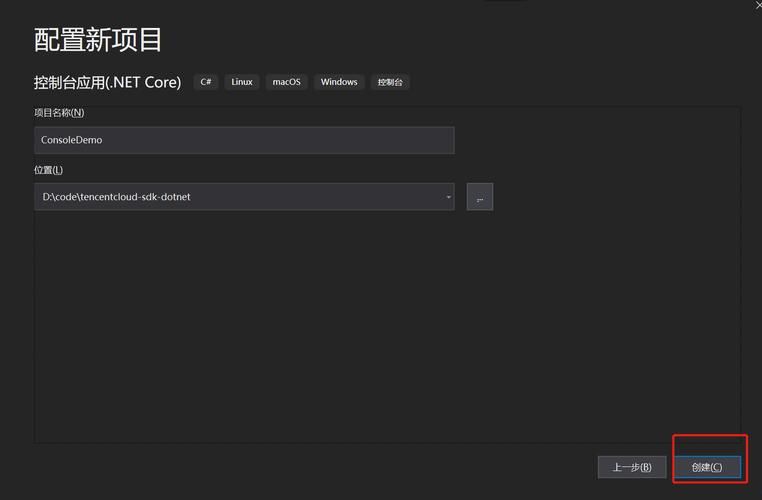Click the C# language tag

coord(206,82)
